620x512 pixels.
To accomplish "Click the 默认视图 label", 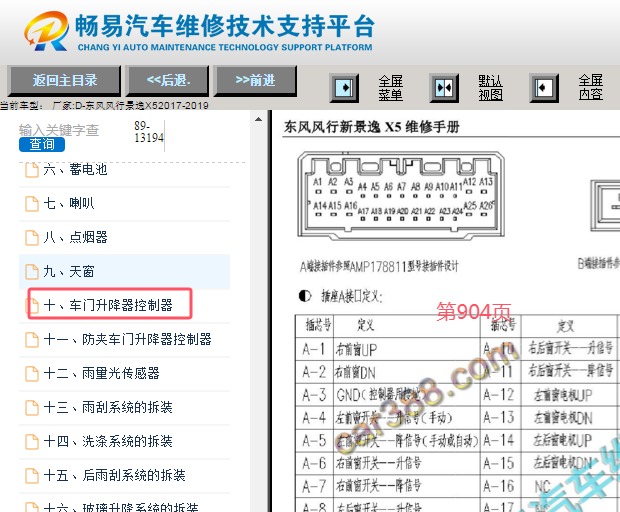I will [490, 88].
